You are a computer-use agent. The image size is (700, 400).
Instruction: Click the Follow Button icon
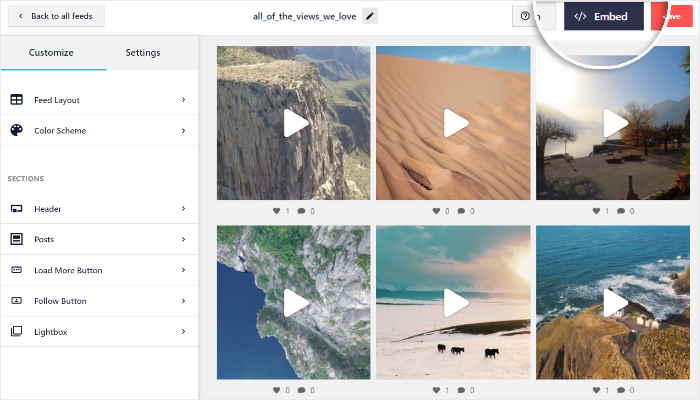17,300
